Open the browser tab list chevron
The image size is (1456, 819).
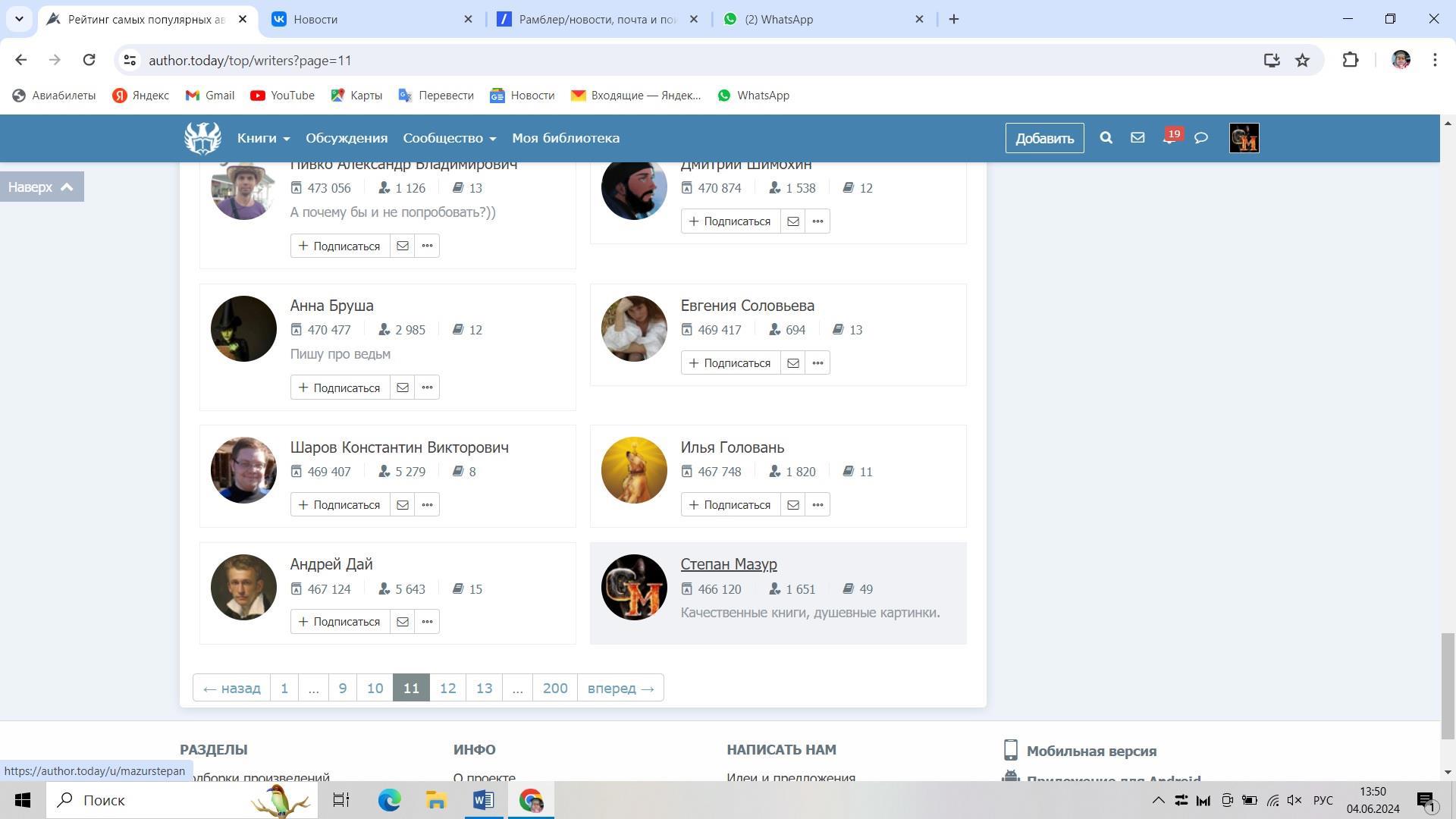(x=19, y=19)
